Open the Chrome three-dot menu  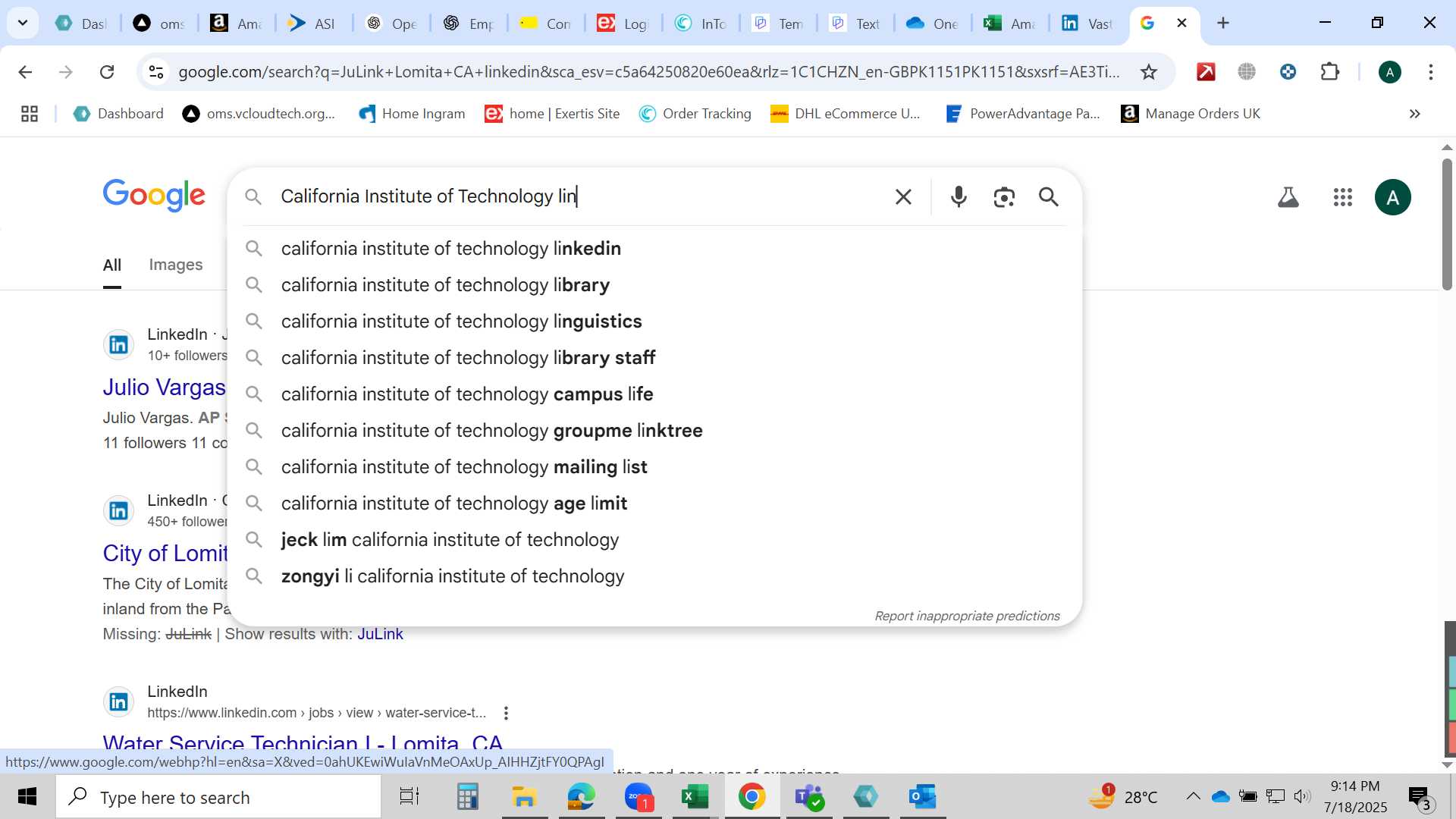point(1430,72)
